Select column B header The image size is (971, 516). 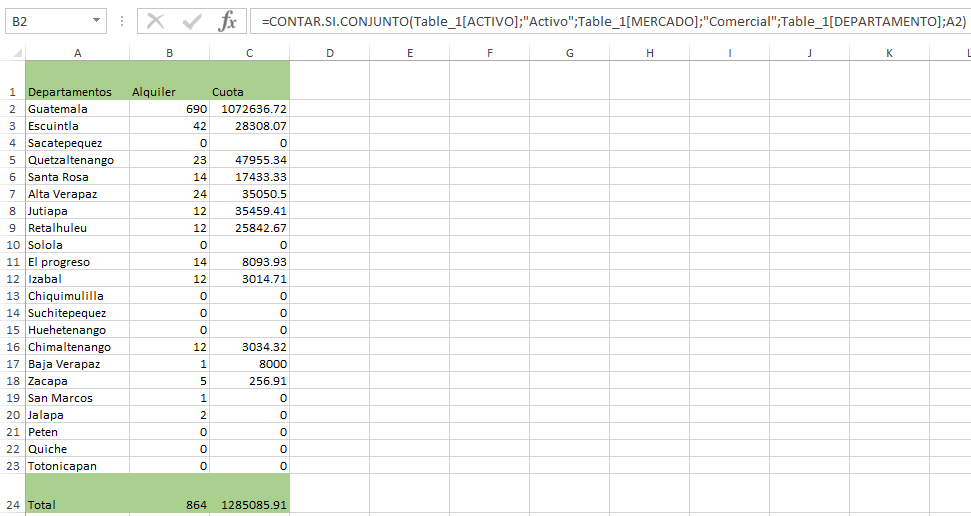click(169, 52)
